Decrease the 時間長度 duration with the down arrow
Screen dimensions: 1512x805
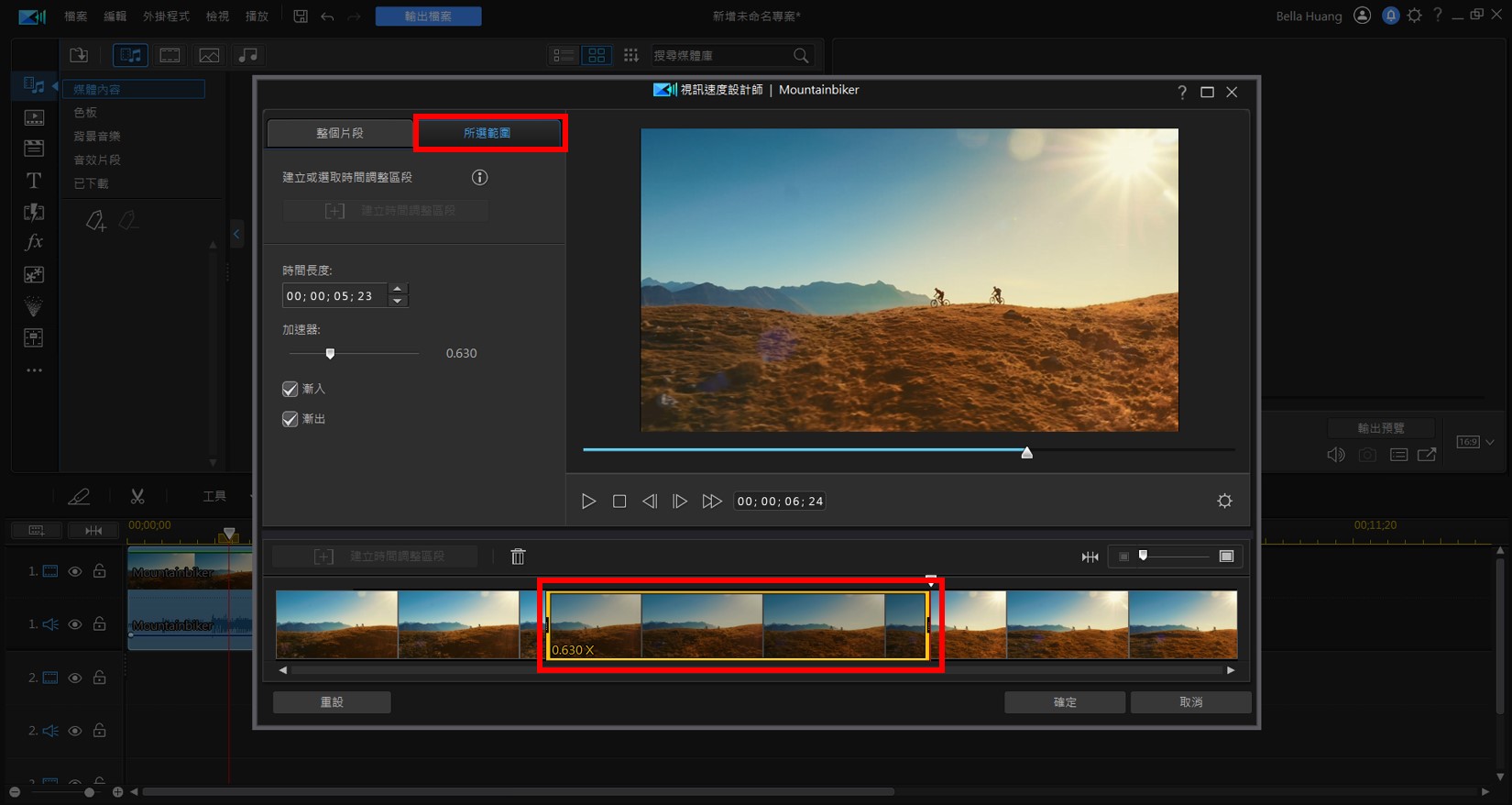[398, 301]
